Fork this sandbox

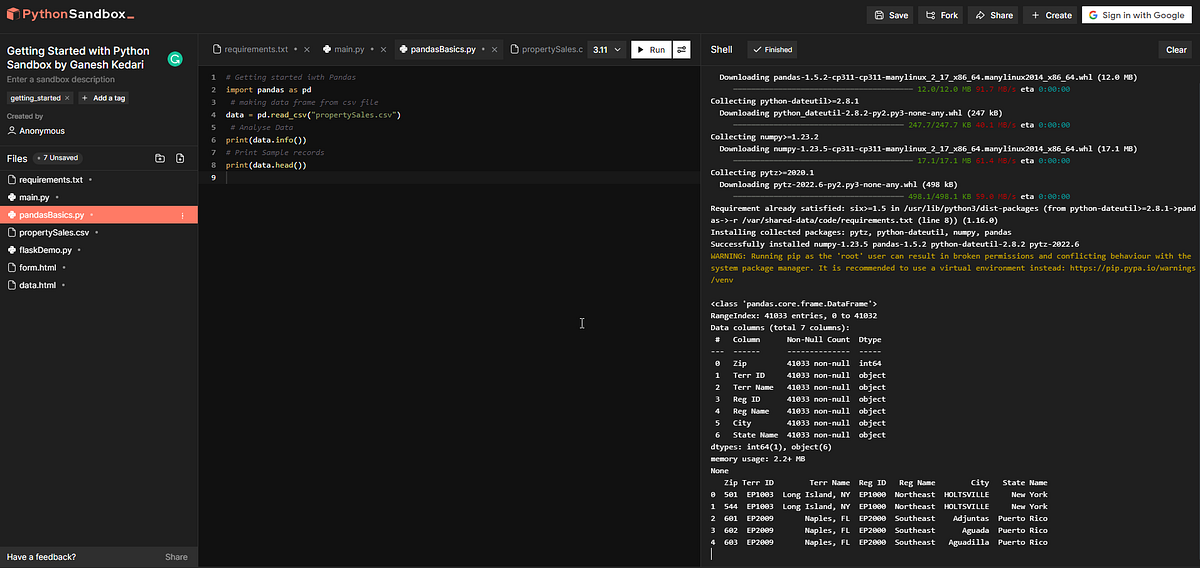[x=942, y=15]
